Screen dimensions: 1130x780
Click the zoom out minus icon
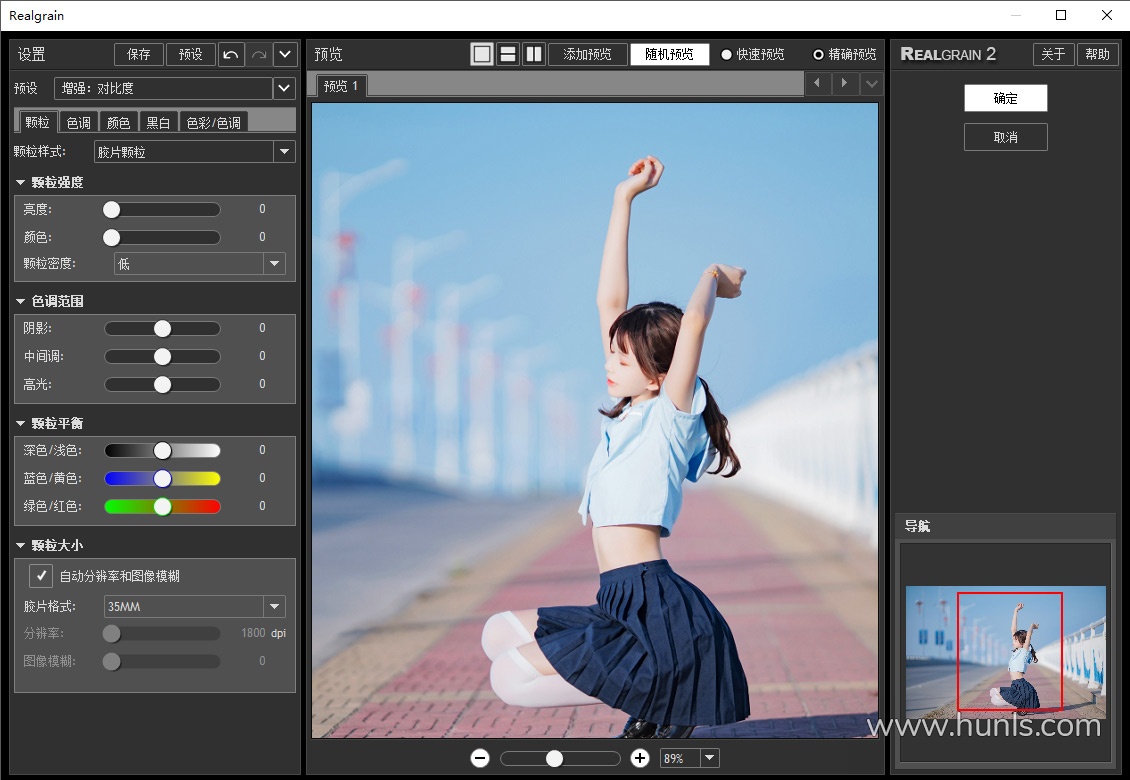tap(480, 759)
